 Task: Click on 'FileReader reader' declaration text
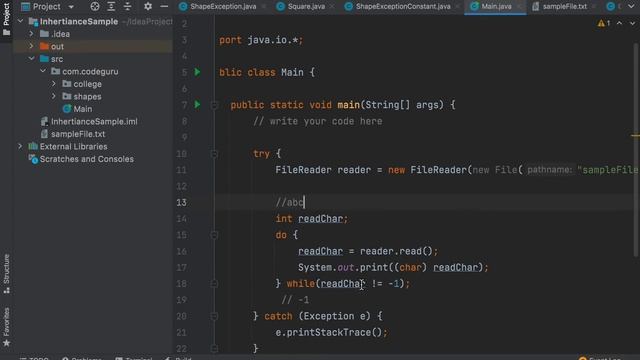pos(323,170)
